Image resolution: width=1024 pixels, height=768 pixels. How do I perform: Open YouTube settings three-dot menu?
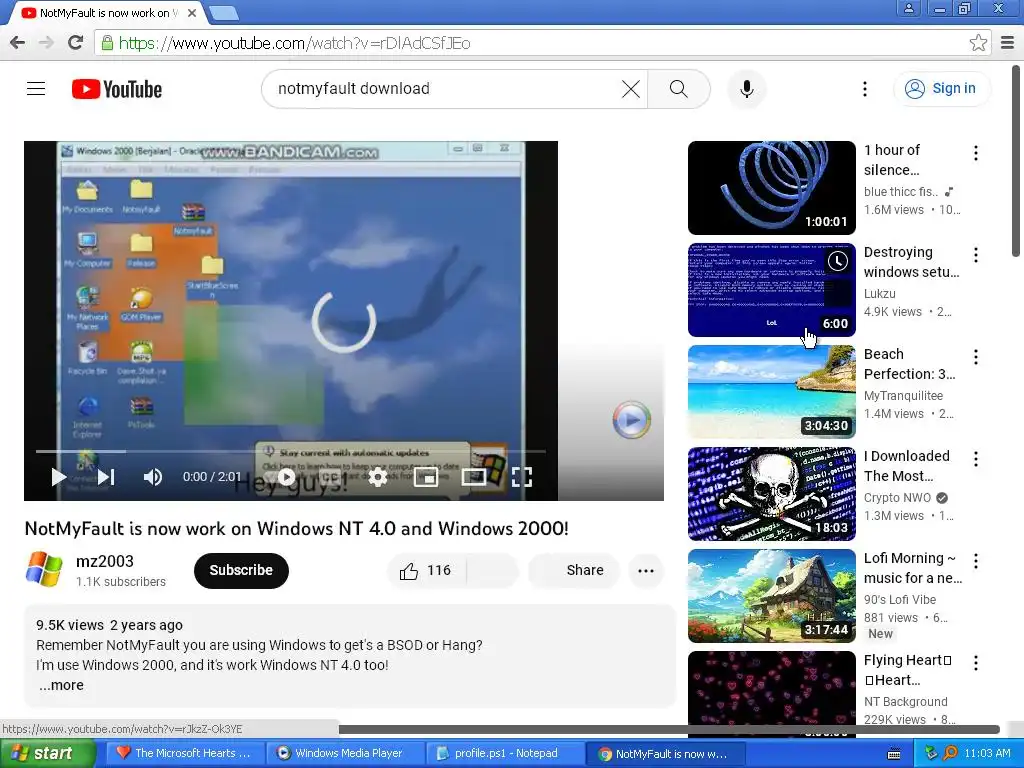[865, 89]
